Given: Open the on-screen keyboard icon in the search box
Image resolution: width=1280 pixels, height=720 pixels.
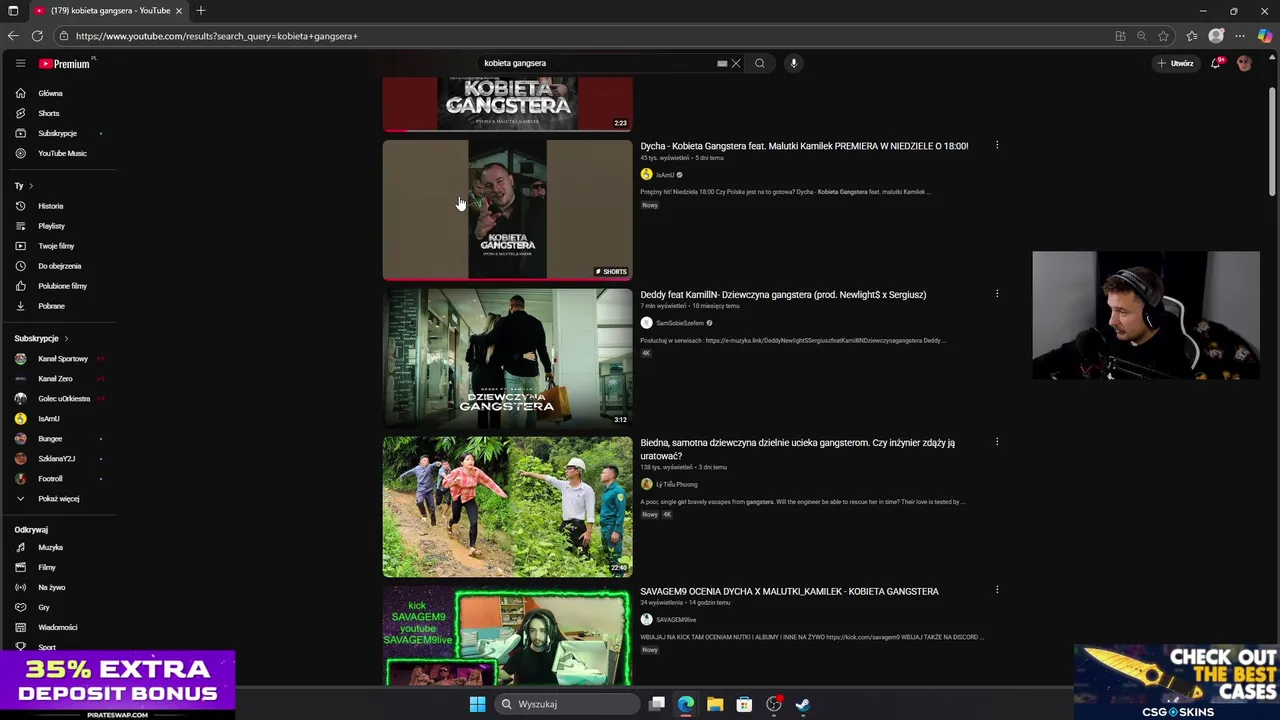Looking at the screenshot, I should pos(722,63).
